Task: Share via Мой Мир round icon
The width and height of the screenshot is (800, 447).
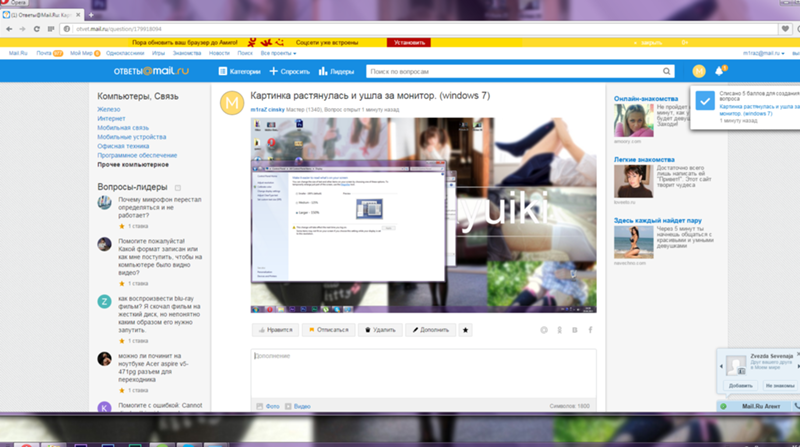Action: (544, 330)
